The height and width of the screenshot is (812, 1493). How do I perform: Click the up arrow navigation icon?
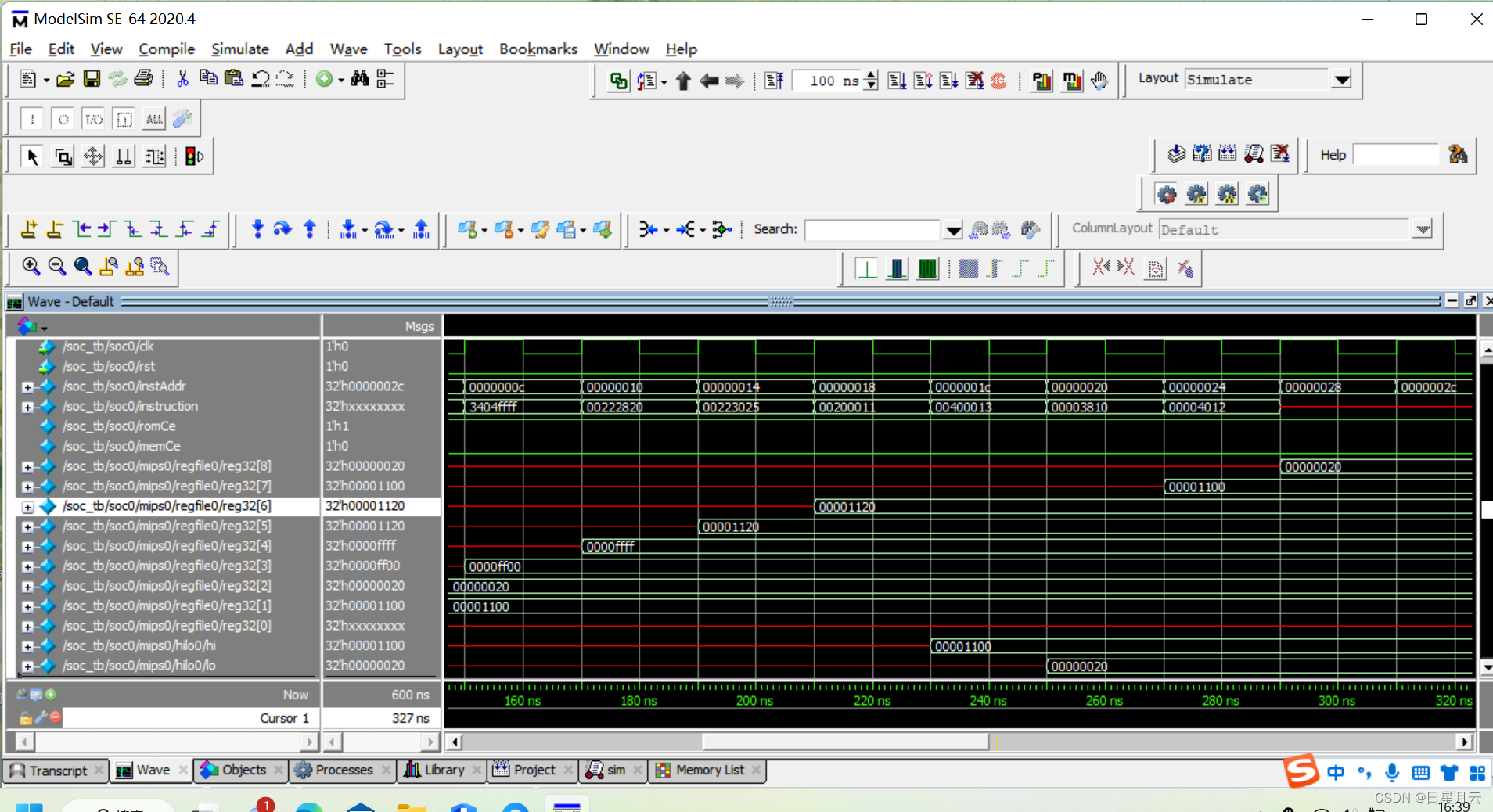(683, 81)
